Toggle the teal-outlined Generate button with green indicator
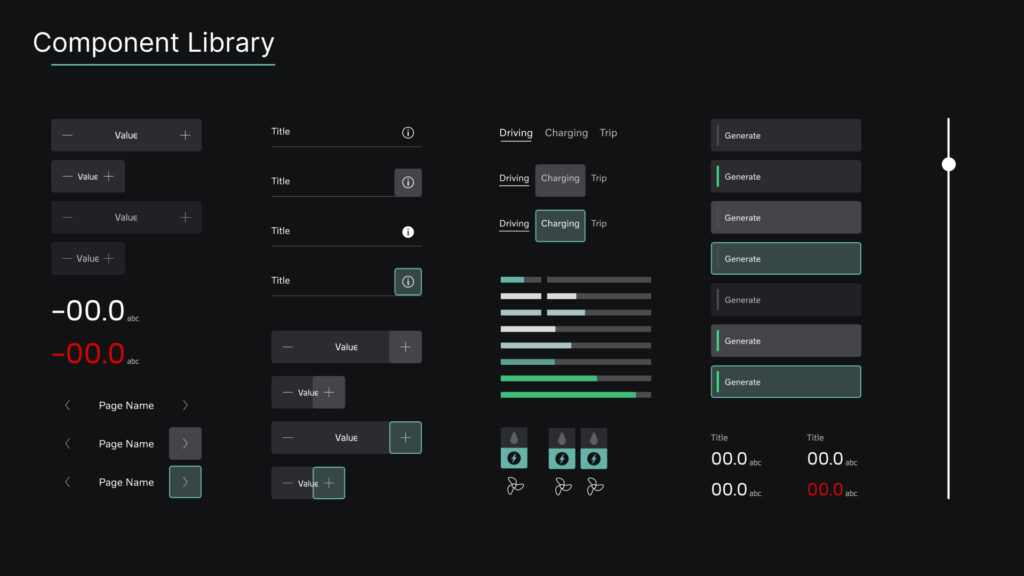Viewport: 1024px width, 576px height. point(786,382)
